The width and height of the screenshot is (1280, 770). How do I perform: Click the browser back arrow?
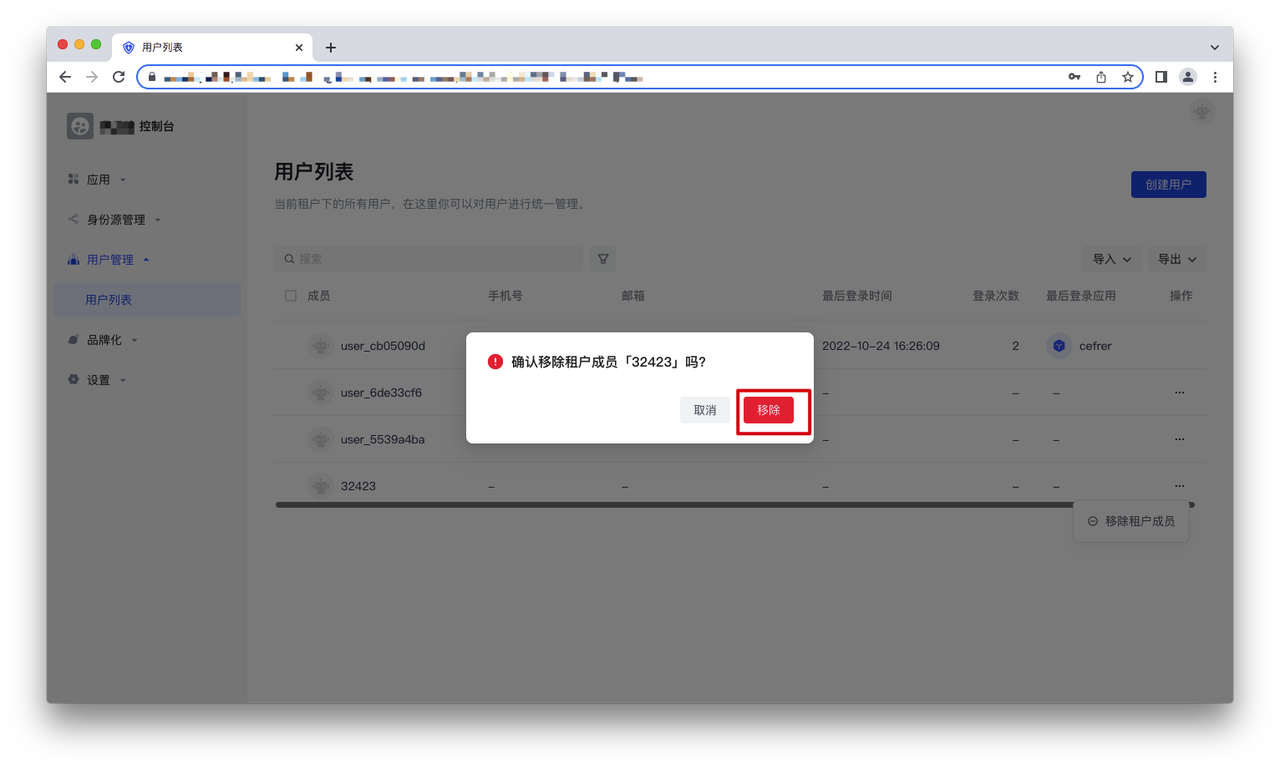(x=65, y=77)
